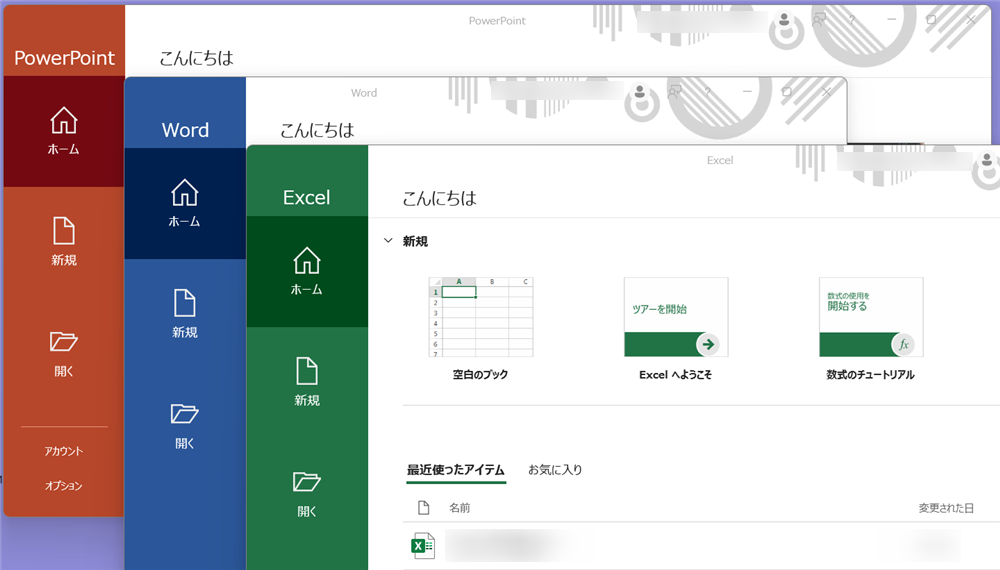Open the recent Excel file in the list
This screenshot has width=1000, height=570.
point(702,546)
